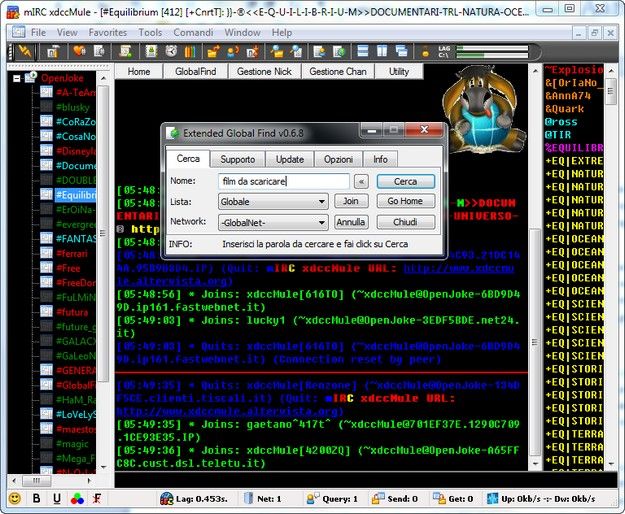Open Notify List toolbar icon
Image resolution: width=625 pixels, height=514 pixels.
click(319, 51)
